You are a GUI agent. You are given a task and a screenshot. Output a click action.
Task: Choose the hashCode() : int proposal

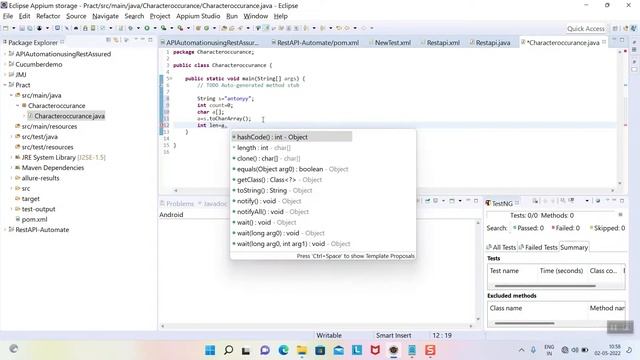pyautogui.click(x=291, y=137)
